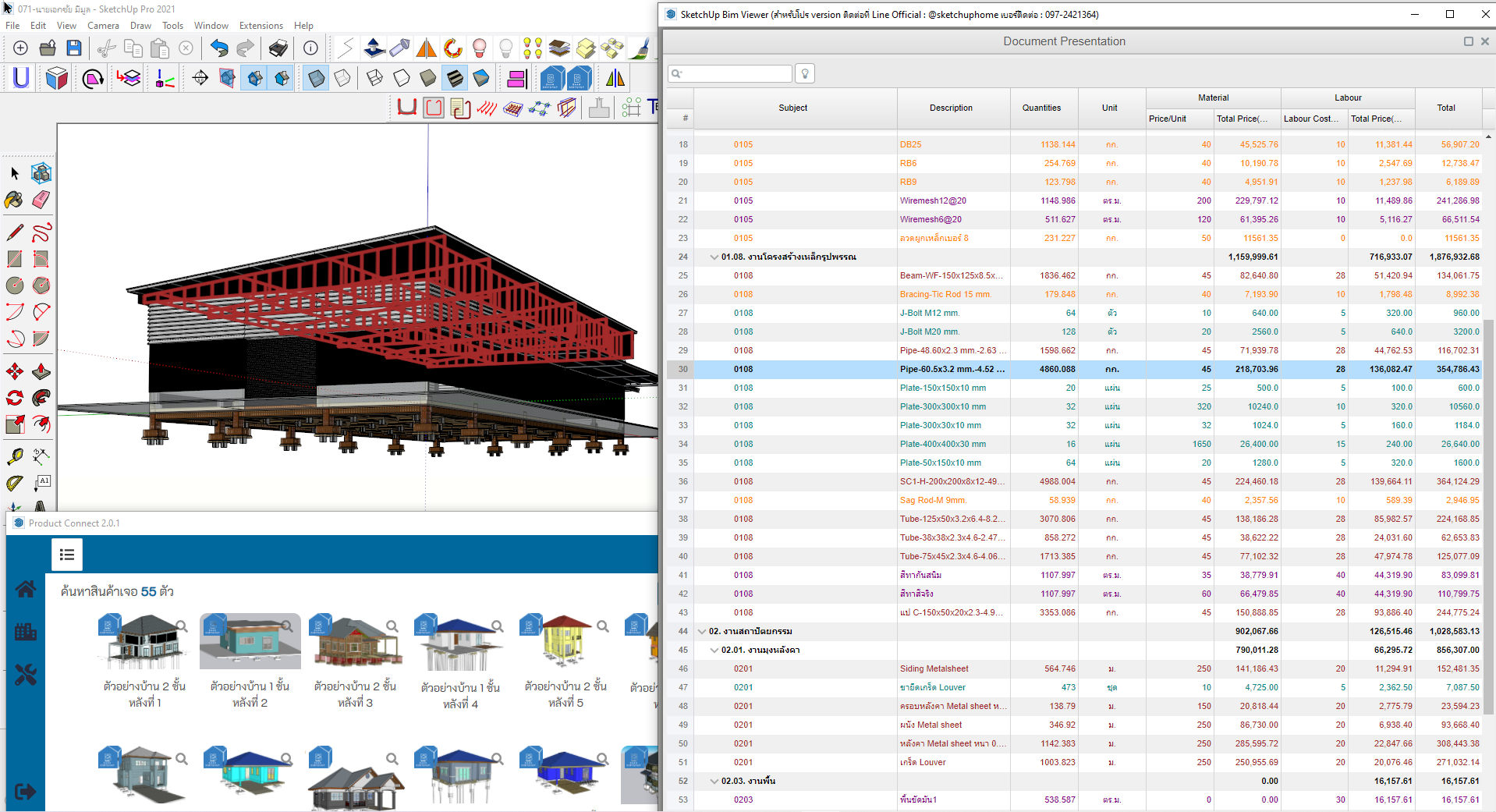Image resolution: width=1496 pixels, height=812 pixels.
Task: Undock the Document Presentation panel
Action: click(1468, 41)
